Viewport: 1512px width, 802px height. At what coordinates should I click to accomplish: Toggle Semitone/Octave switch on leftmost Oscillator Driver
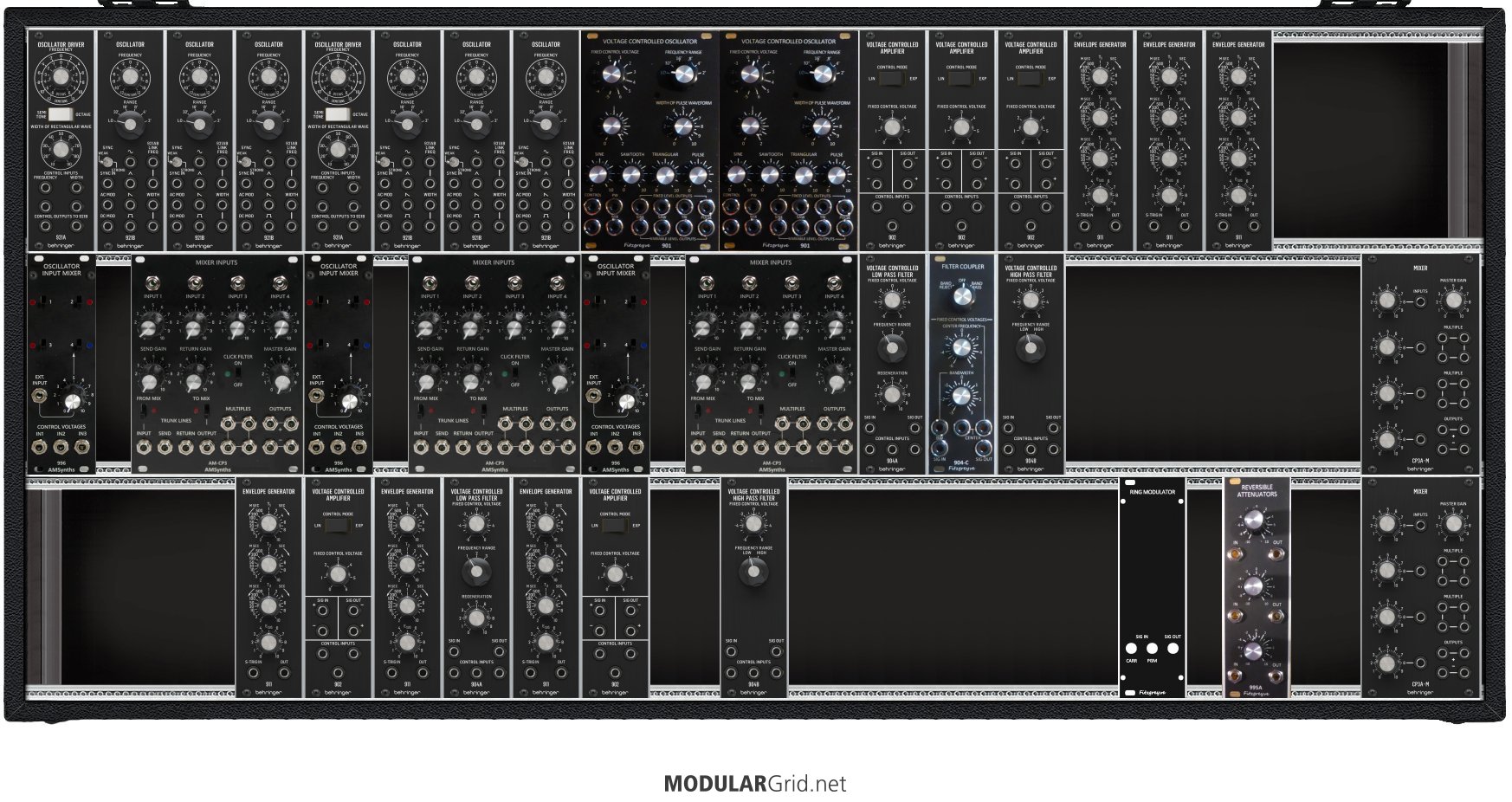[x=61, y=114]
